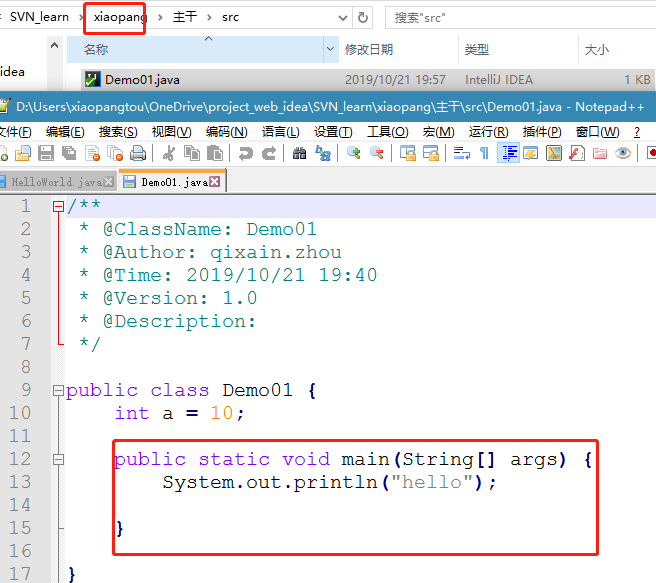Click the Undo arrow icon
This screenshot has width=656, height=583.
246,153
